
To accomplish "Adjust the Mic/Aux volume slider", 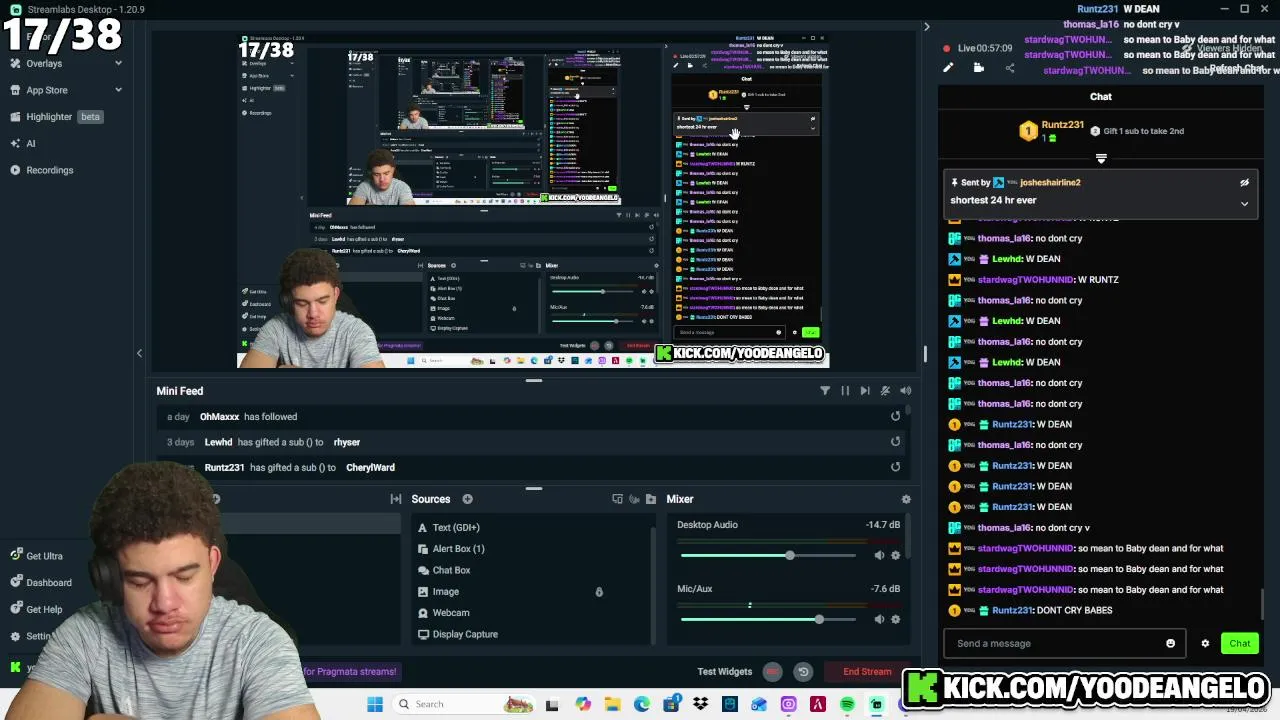I will click(x=767, y=619).
